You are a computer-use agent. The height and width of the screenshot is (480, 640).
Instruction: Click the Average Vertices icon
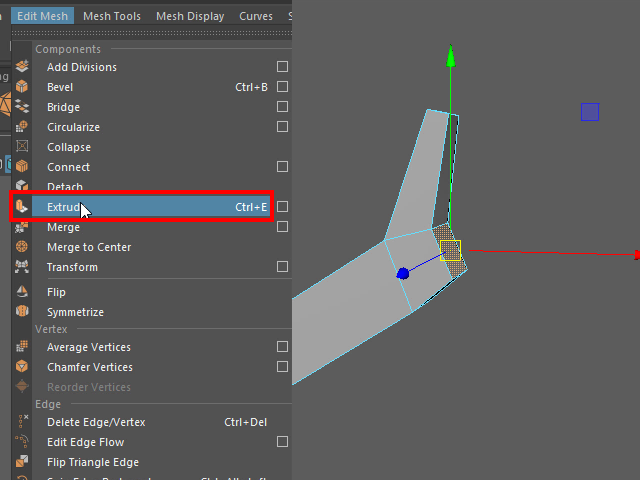tap(22, 347)
